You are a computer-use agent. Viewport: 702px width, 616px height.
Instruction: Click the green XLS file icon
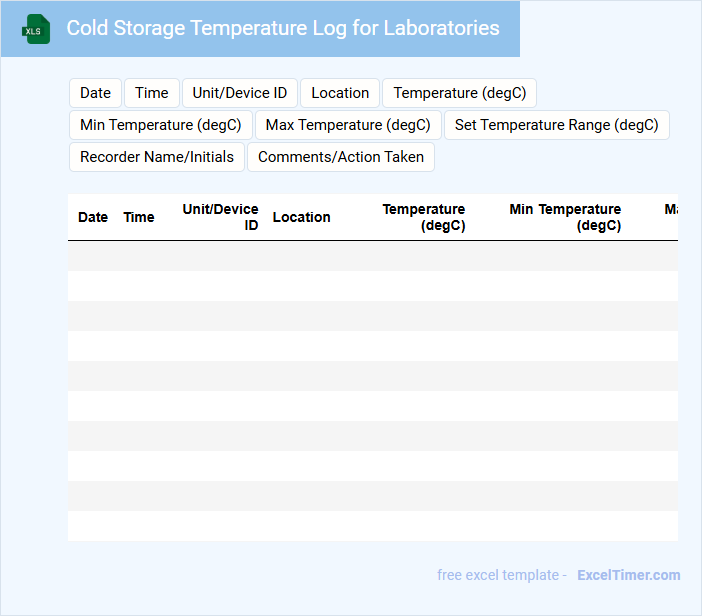36,29
